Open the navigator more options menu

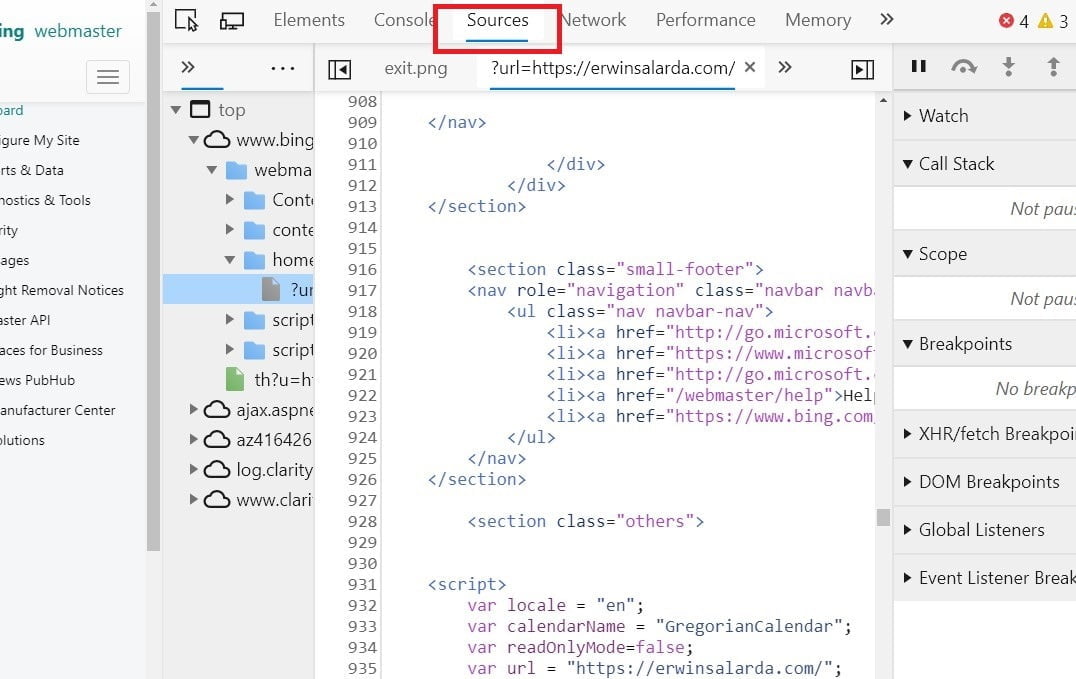coord(282,67)
